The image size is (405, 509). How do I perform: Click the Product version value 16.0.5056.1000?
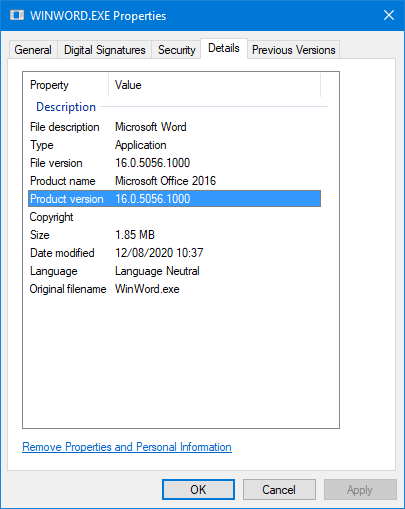(153, 199)
